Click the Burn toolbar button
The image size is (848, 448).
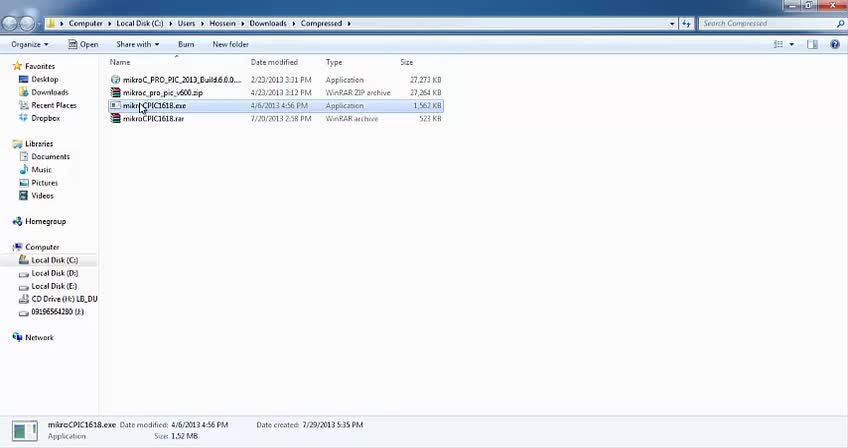(x=186, y=44)
